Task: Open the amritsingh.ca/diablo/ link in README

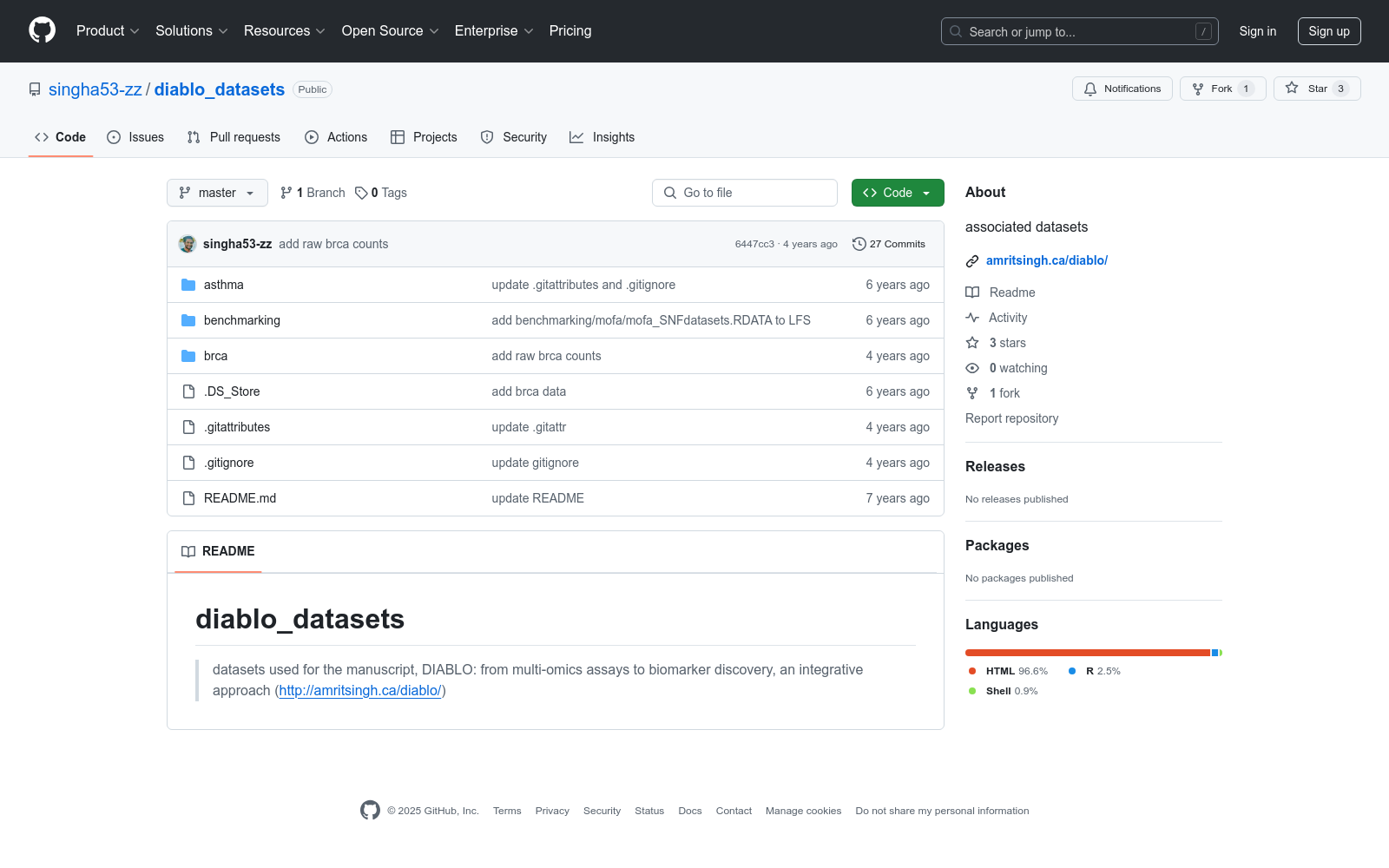Action: [x=360, y=691]
